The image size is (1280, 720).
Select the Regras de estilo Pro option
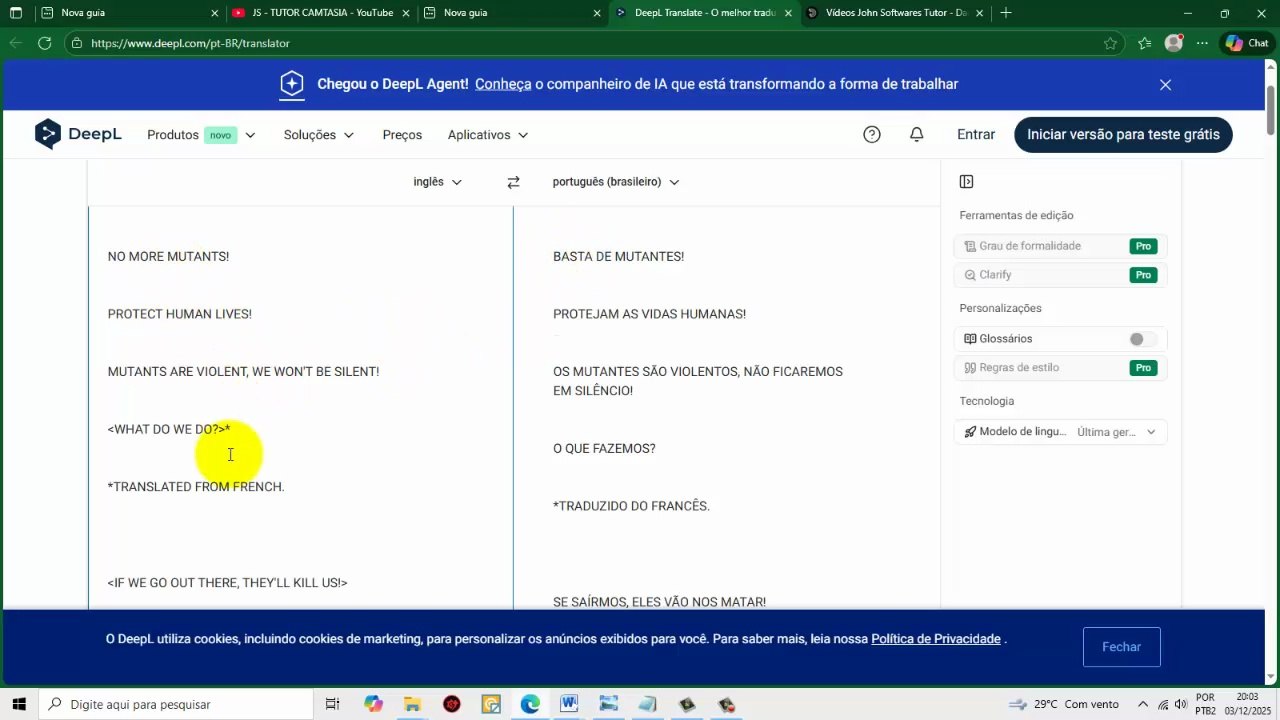point(1060,368)
